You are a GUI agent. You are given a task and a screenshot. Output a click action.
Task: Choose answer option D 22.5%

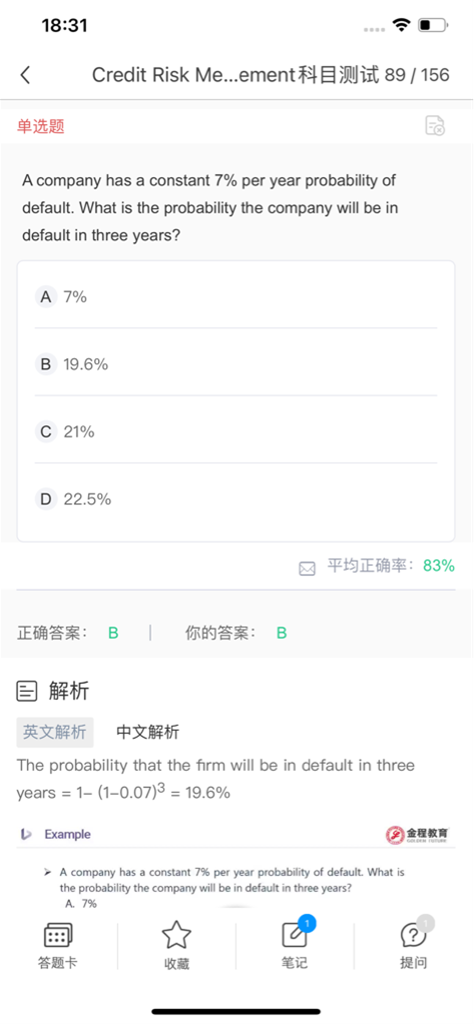tap(236, 500)
